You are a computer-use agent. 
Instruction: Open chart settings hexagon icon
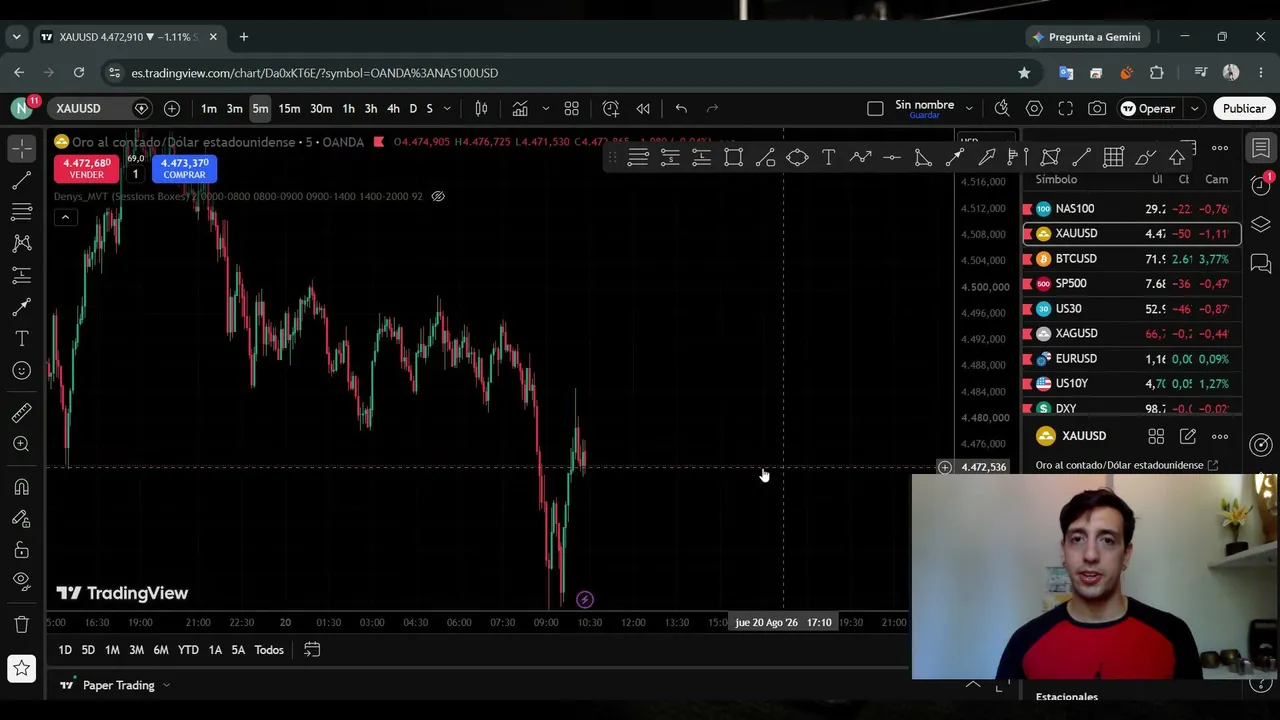(1034, 108)
